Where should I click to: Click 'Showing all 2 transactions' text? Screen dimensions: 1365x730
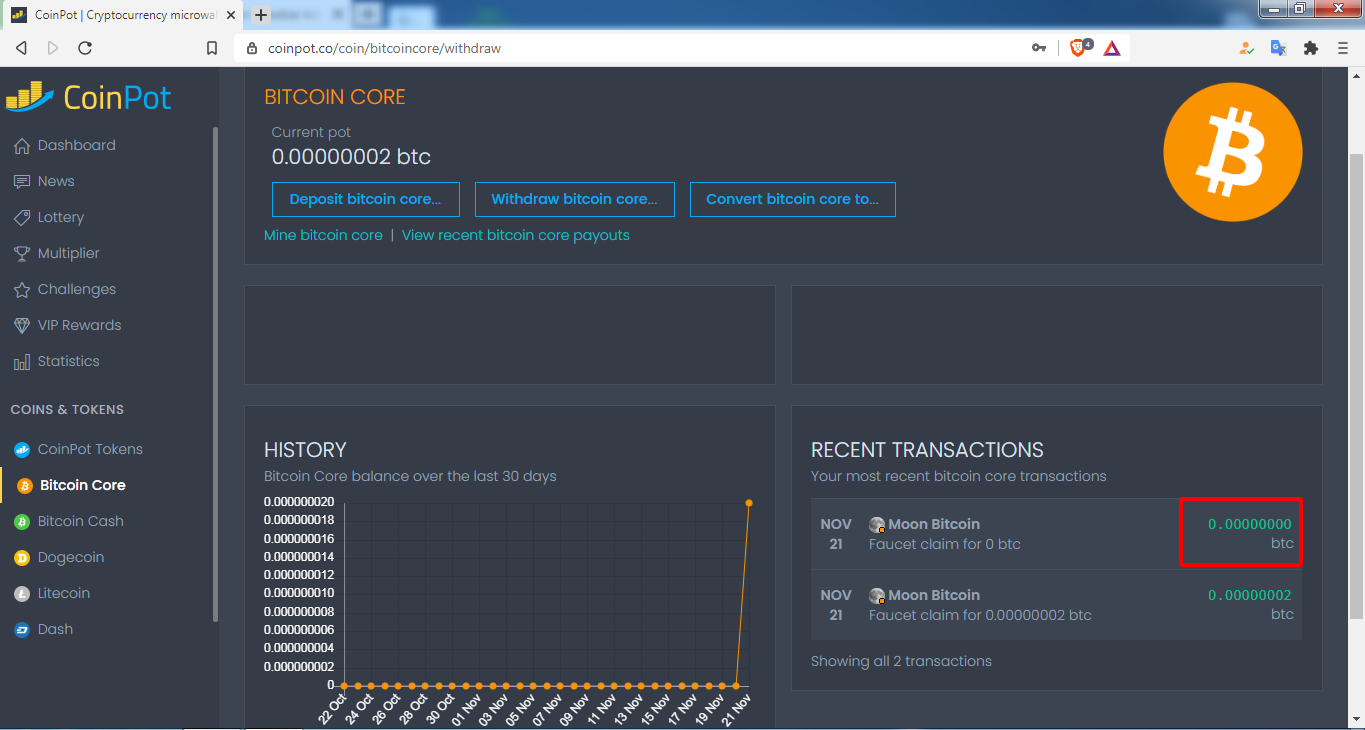pos(901,661)
